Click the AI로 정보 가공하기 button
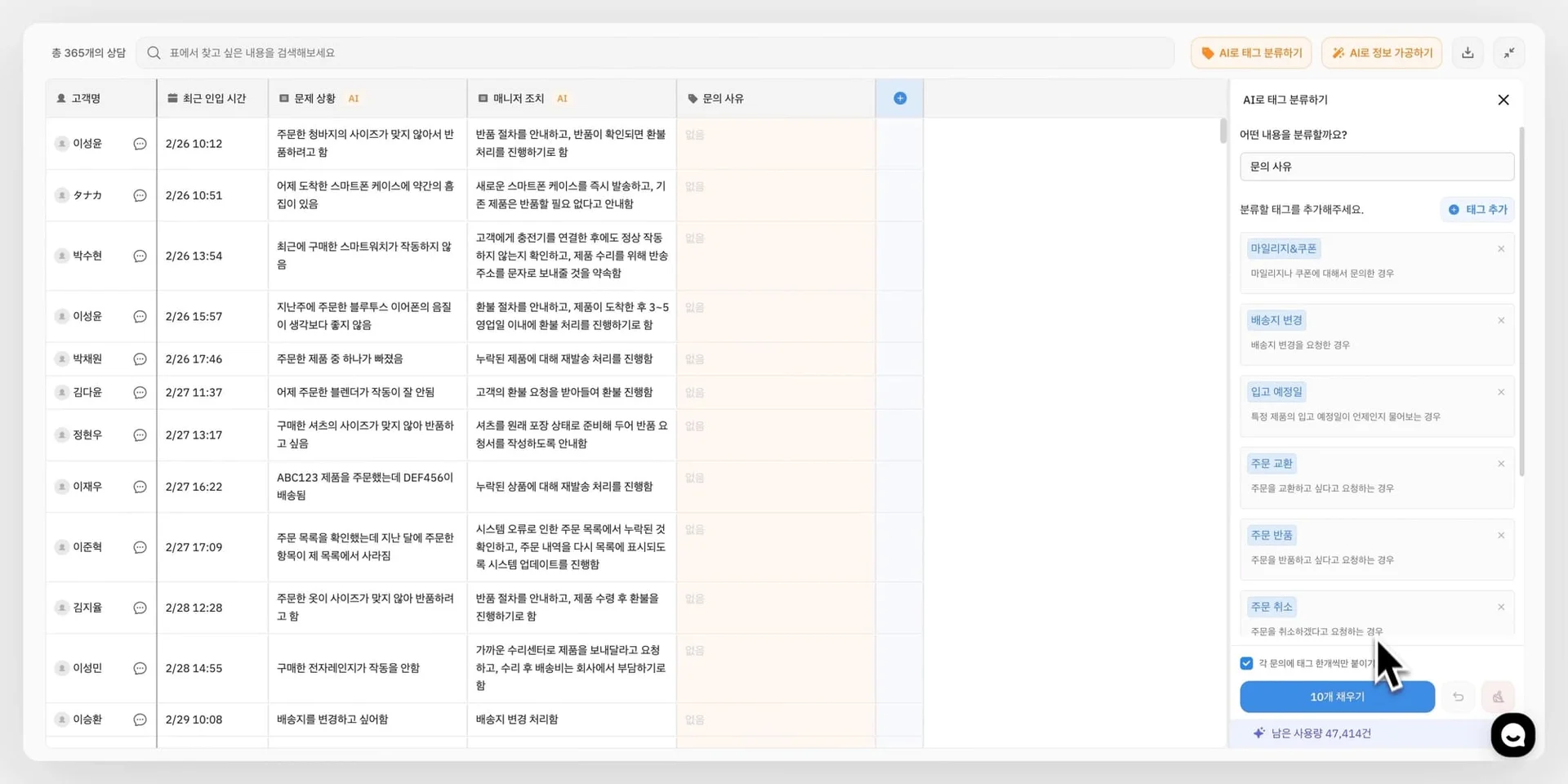The image size is (1568, 784). click(x=1382, y=53)
